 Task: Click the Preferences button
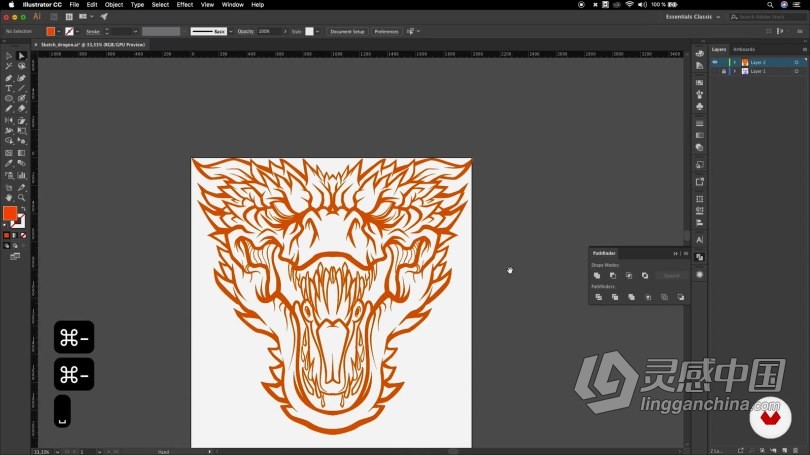click(x=386, y=32)
